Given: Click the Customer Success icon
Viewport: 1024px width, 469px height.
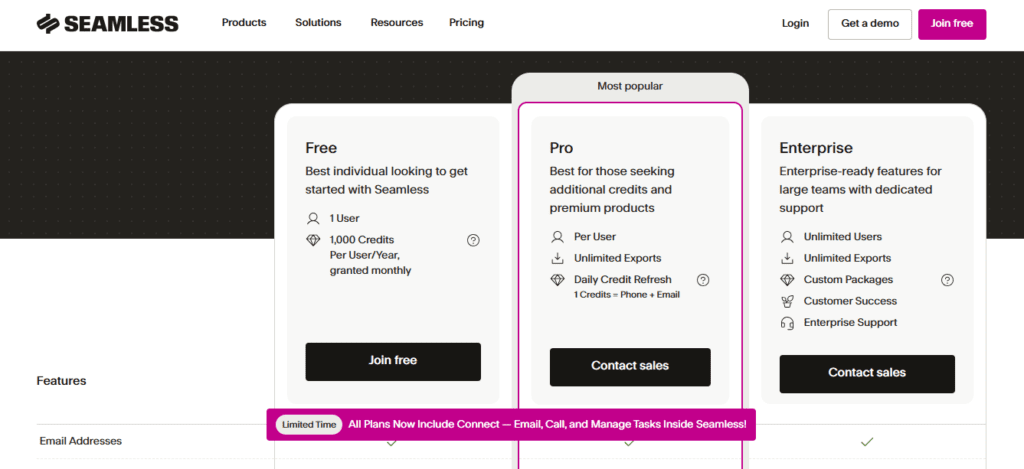Looking at the screenshot, I should [x=787, y=301].
